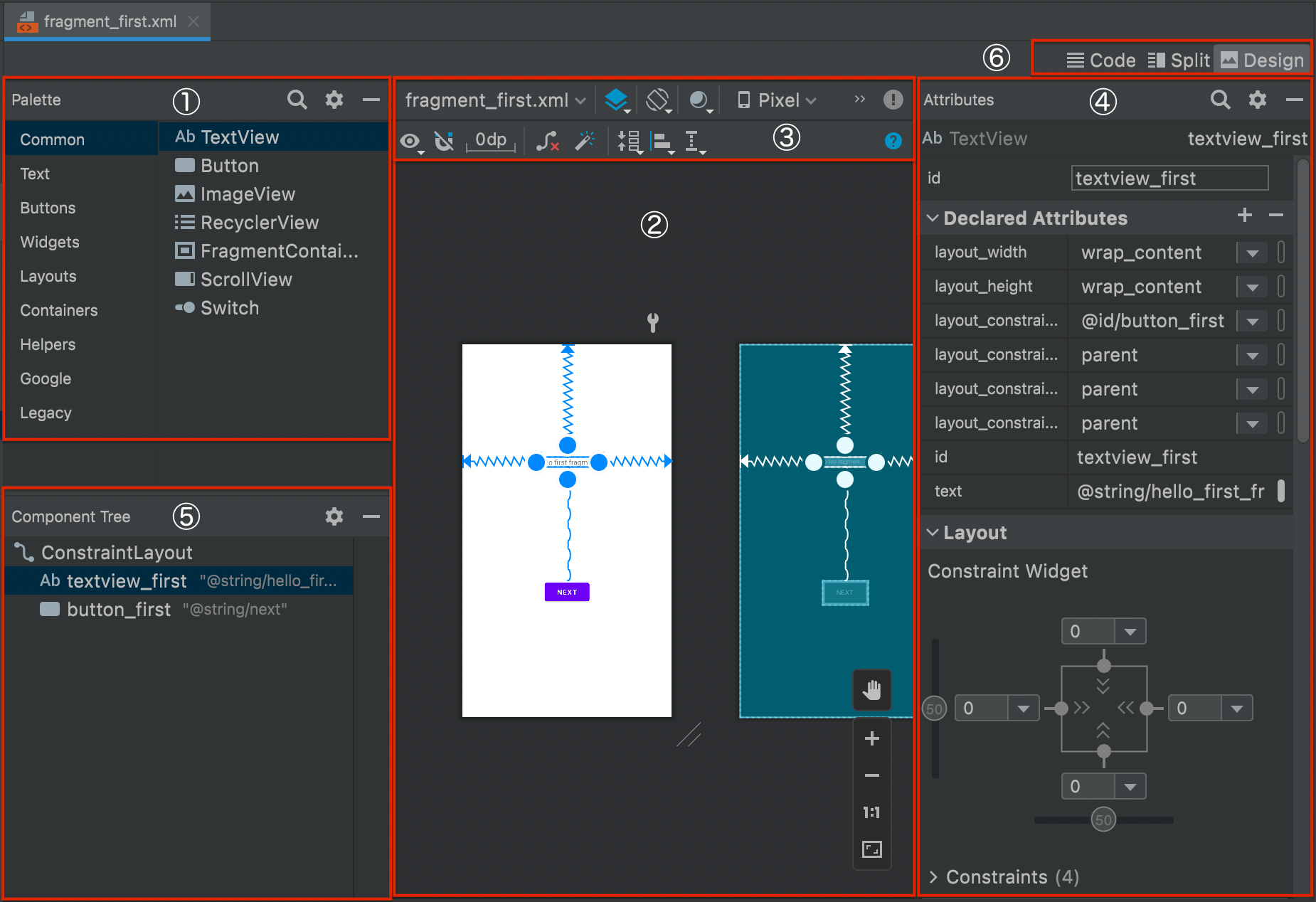Screen dimensions: 1316x902
Task: Open Component Tree settings gear
Action: pyautogui.click(x=334, y=516)
